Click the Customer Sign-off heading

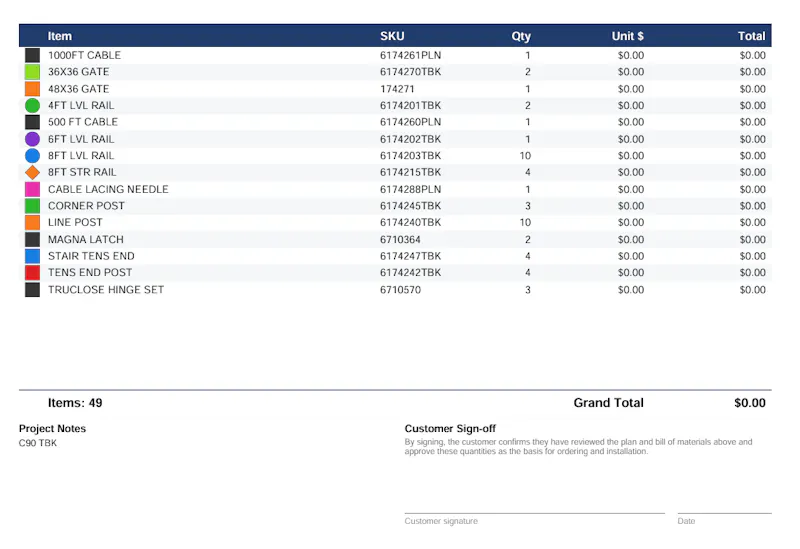click(x=450, y=429)
